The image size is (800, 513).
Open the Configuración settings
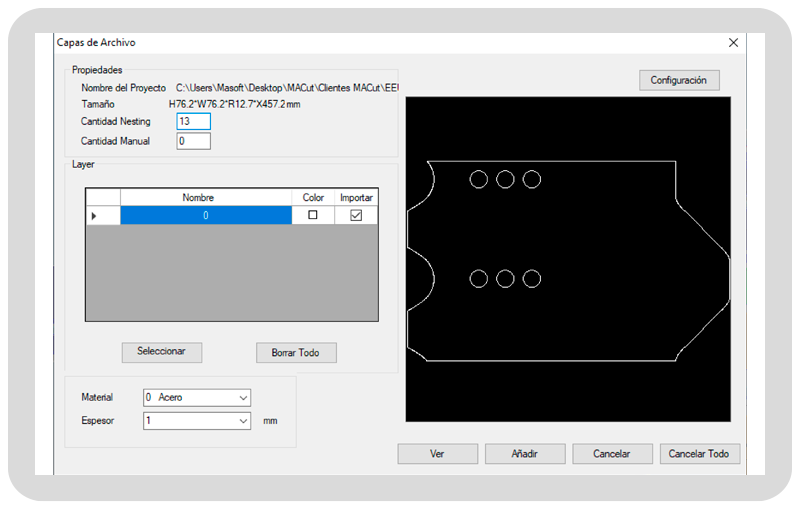678,80
